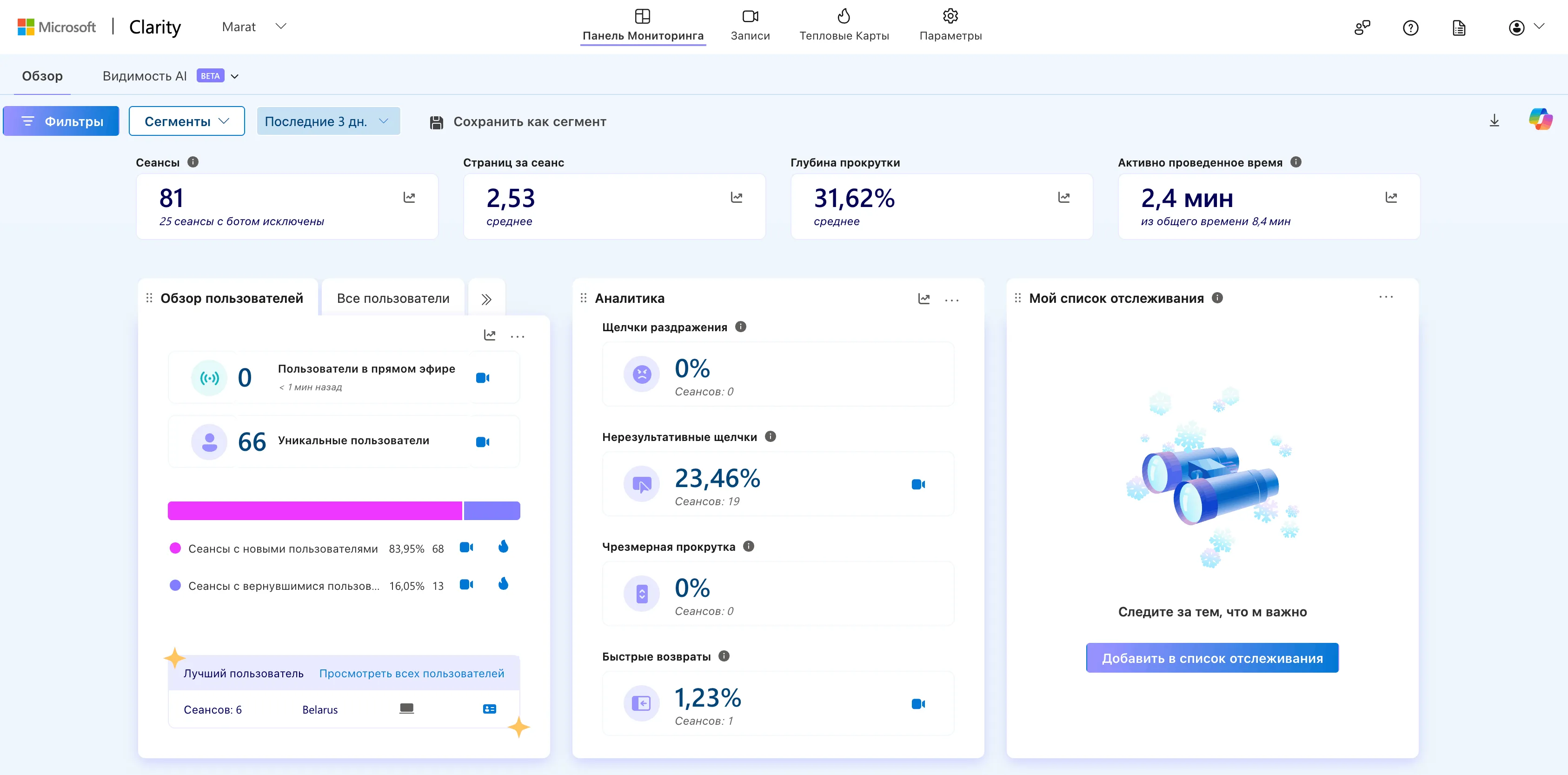The image size is (1568, 775).
Task: Open info icon for Чрезмерная прокрутка
Action: click(749, 546)
